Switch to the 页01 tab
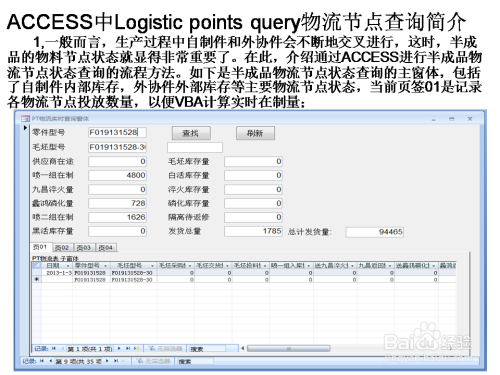500x375 pixels. [40, 247]
